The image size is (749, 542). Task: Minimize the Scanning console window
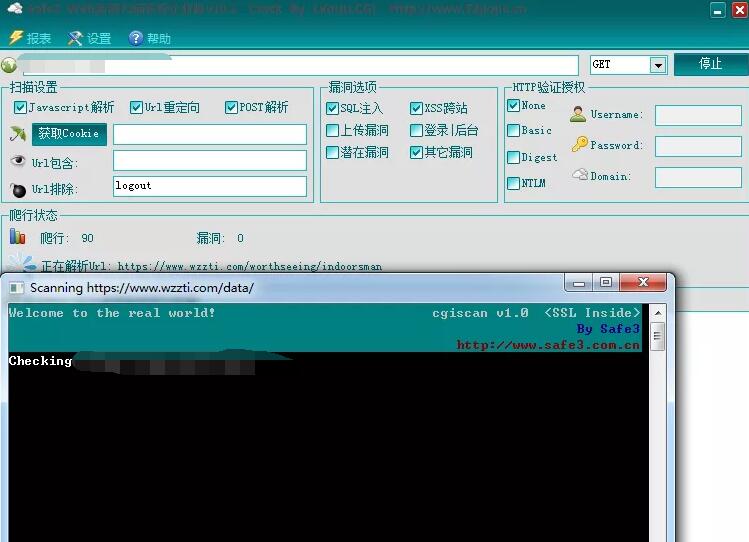point(579,283)
